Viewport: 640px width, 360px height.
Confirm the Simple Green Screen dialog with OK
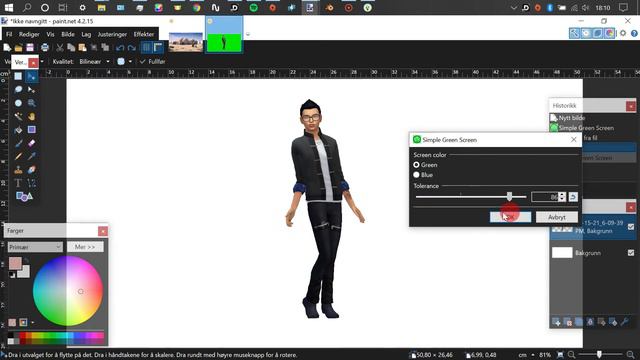click(x=510, y=217)
